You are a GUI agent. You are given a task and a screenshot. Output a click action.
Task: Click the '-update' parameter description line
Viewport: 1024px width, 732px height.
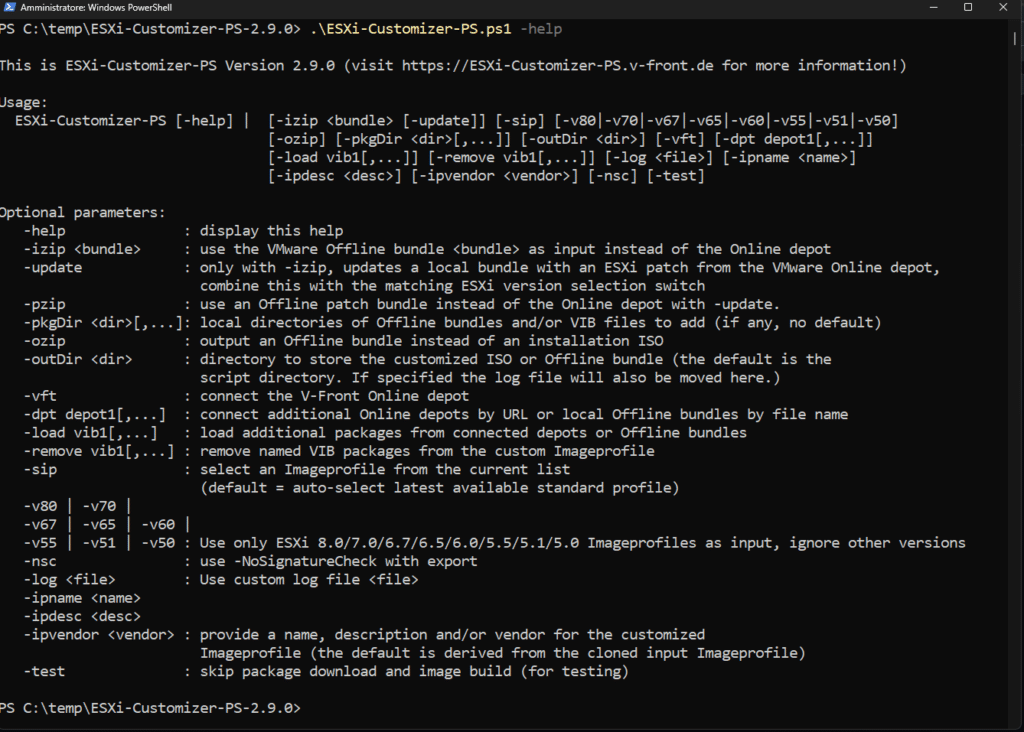click(569, 267)
